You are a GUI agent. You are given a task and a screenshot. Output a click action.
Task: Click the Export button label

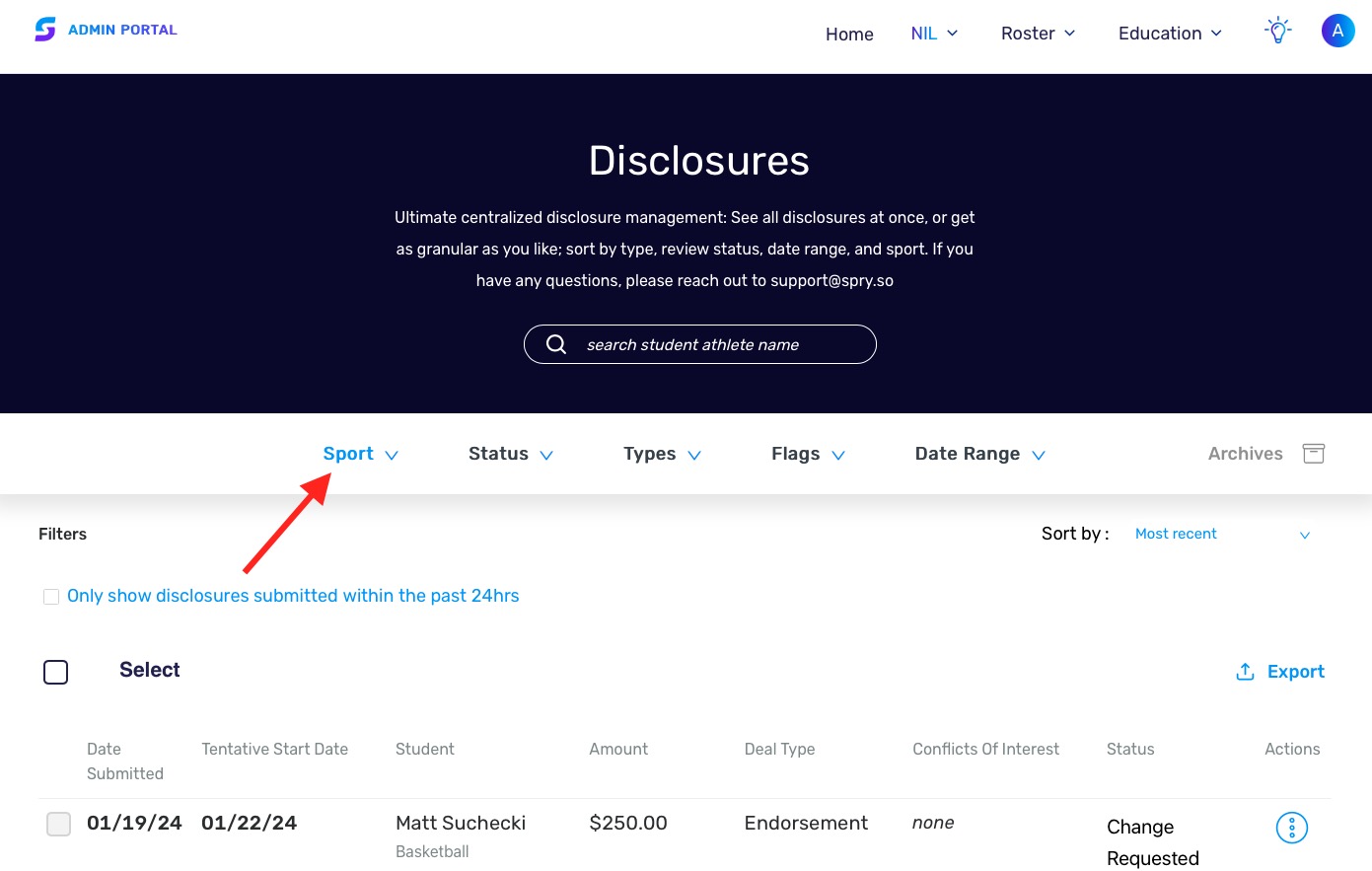(1295, 672)
